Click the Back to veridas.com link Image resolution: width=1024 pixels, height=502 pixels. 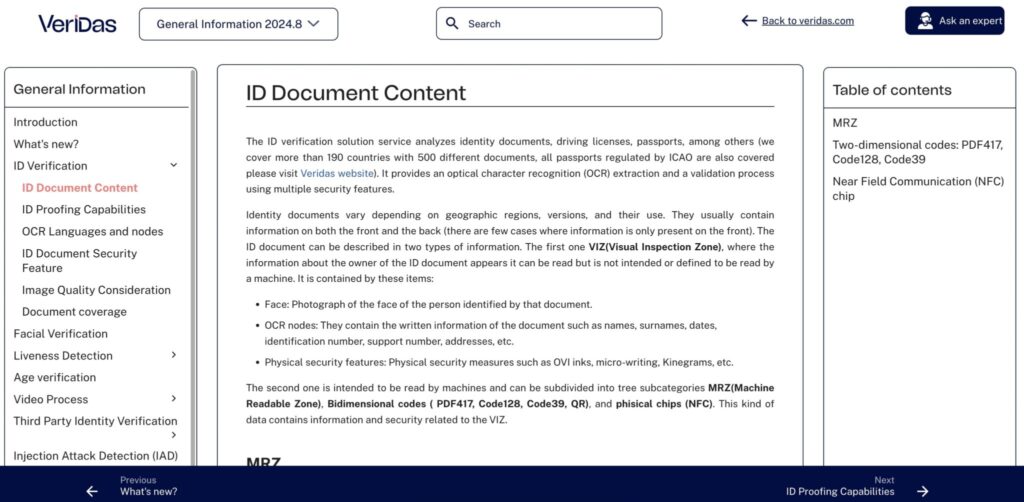tap(807, 21)
